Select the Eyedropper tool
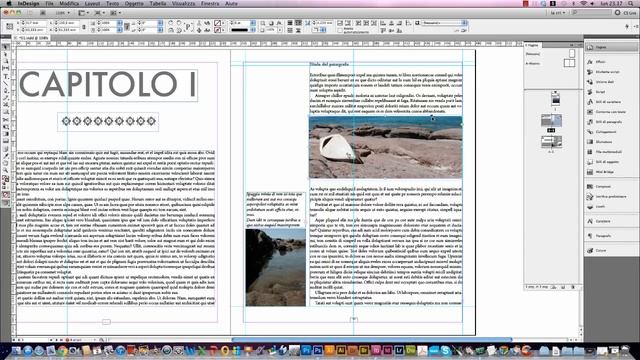This screenshot has width=640, height=360. tap(6, 156)
